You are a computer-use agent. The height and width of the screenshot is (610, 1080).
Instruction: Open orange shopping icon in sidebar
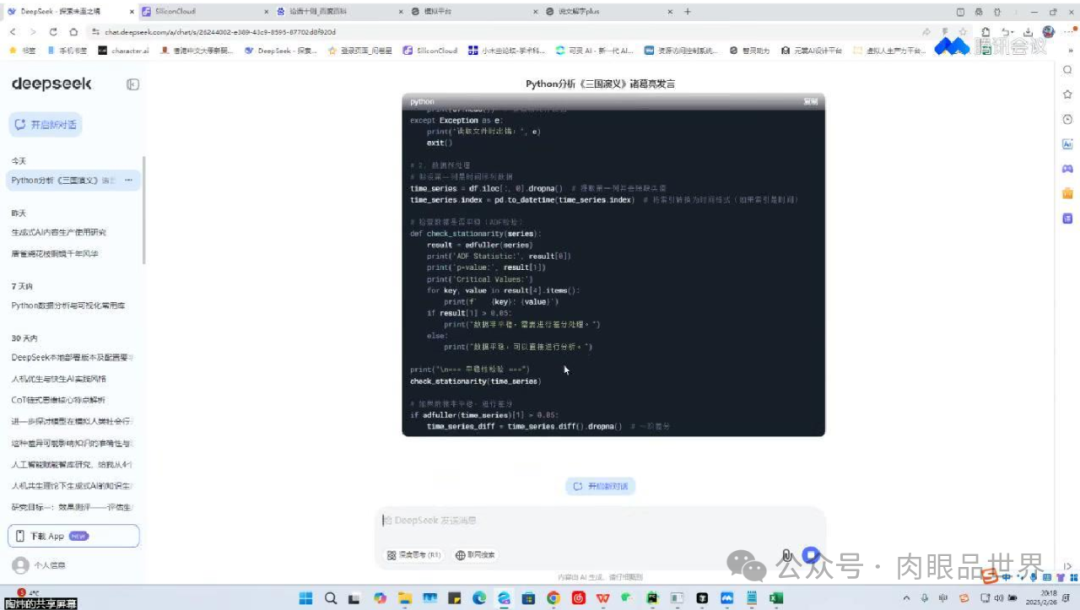coord(1068,193)
